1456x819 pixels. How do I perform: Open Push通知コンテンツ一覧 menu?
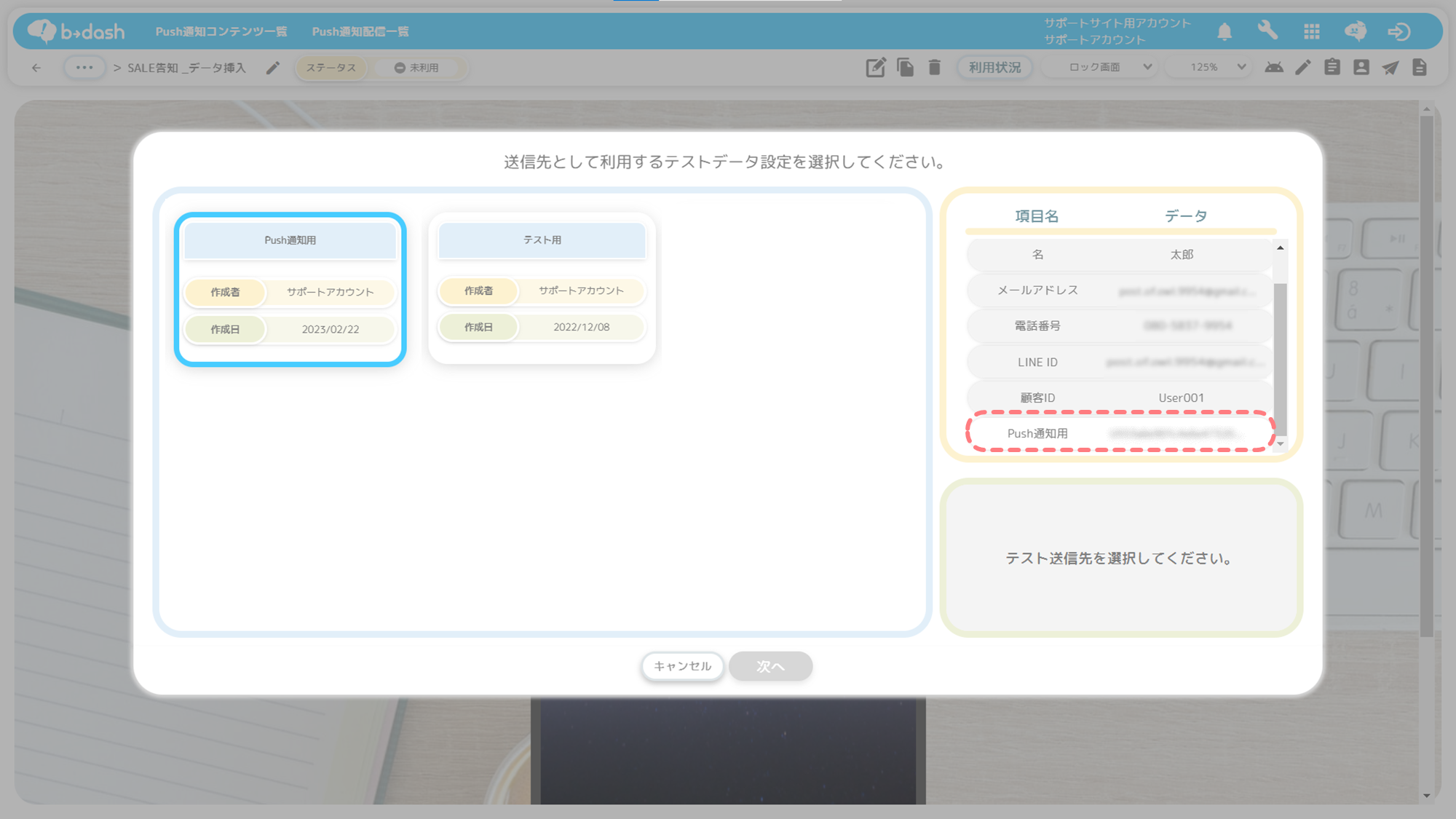coord(221,31)
